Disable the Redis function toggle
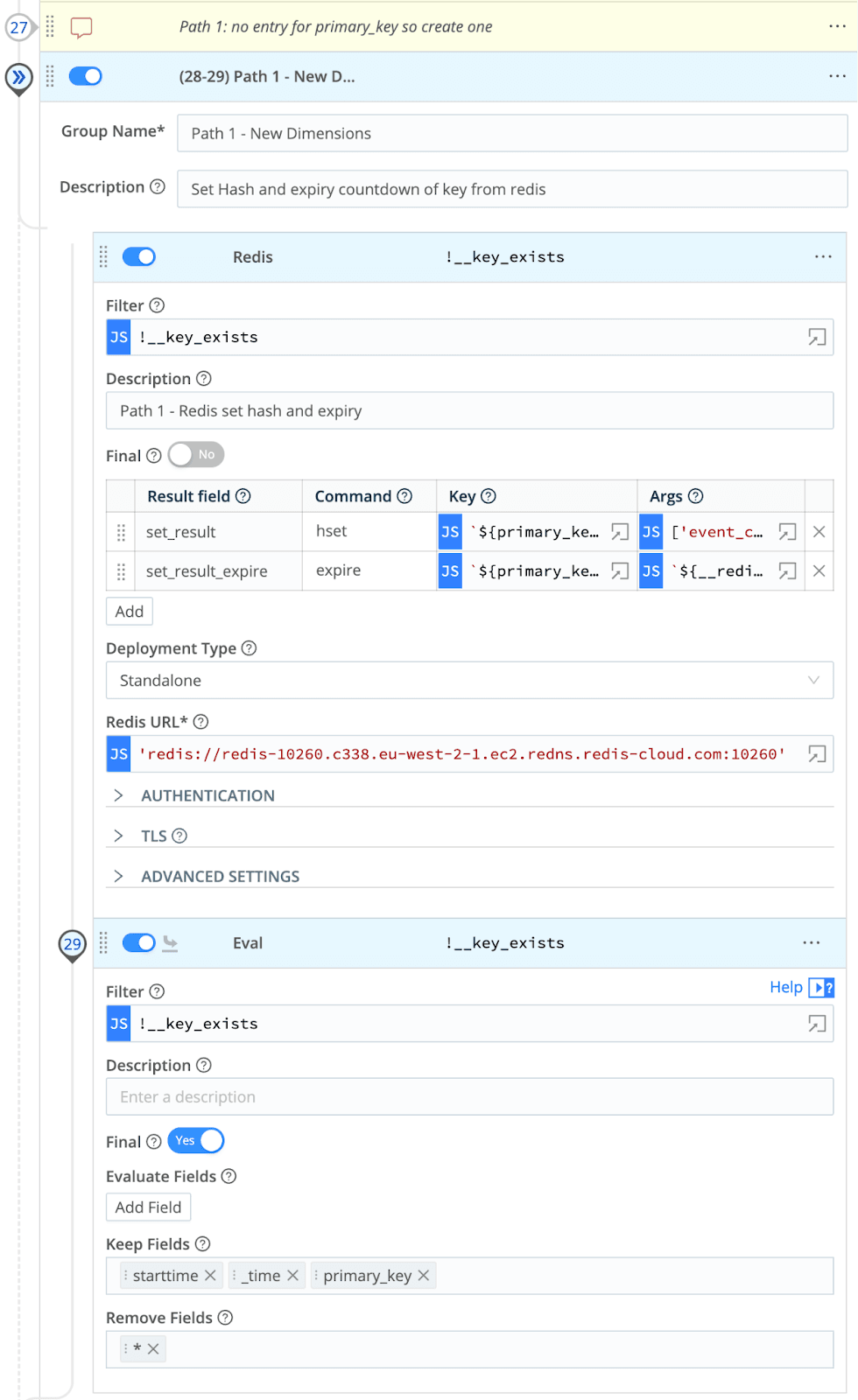Screen dimensions: 858x1400 139,257
